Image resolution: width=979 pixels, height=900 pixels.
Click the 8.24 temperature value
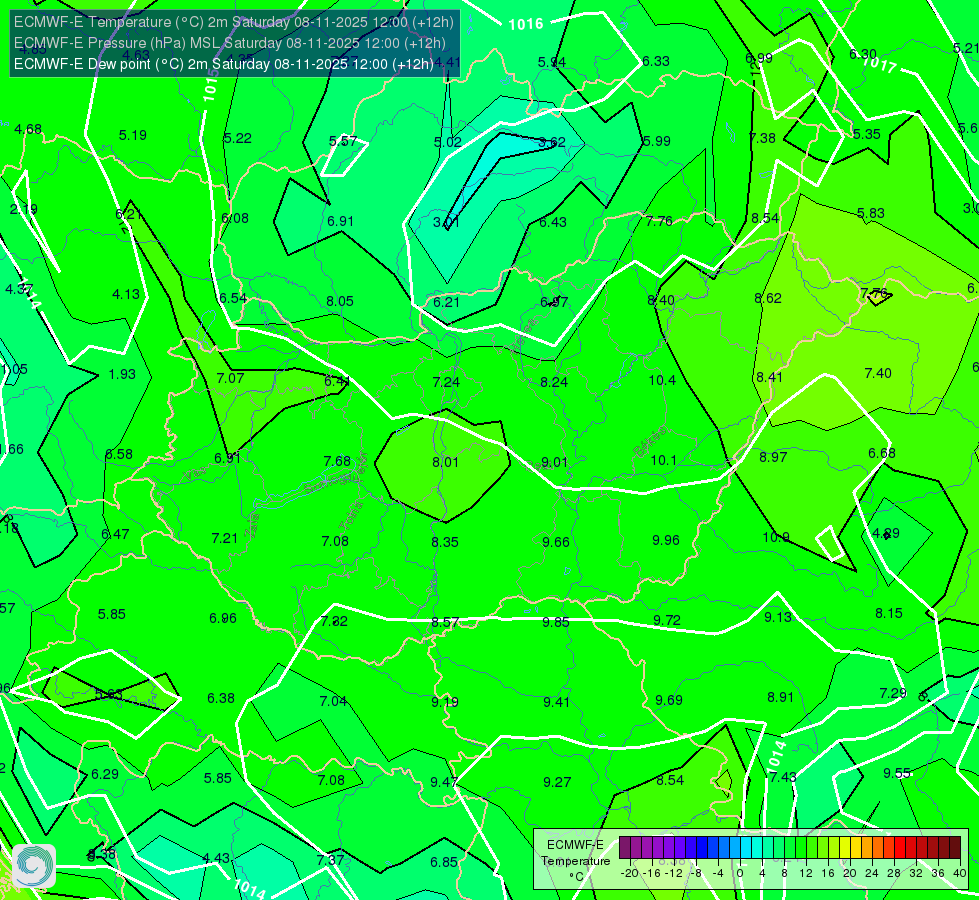click(554, 382)
